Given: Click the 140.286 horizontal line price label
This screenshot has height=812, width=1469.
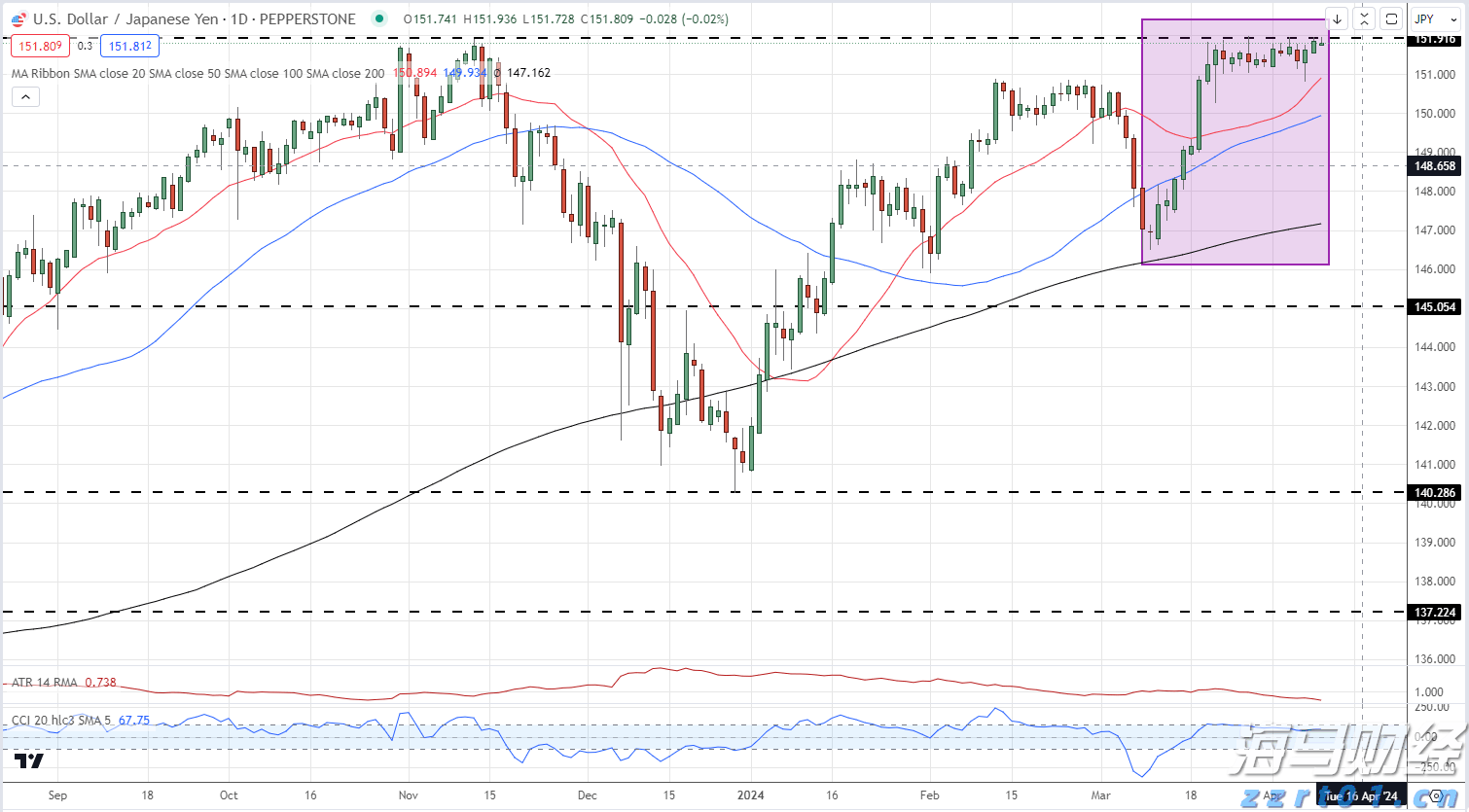Looking at the screenshot, I should click(1435, 493).
